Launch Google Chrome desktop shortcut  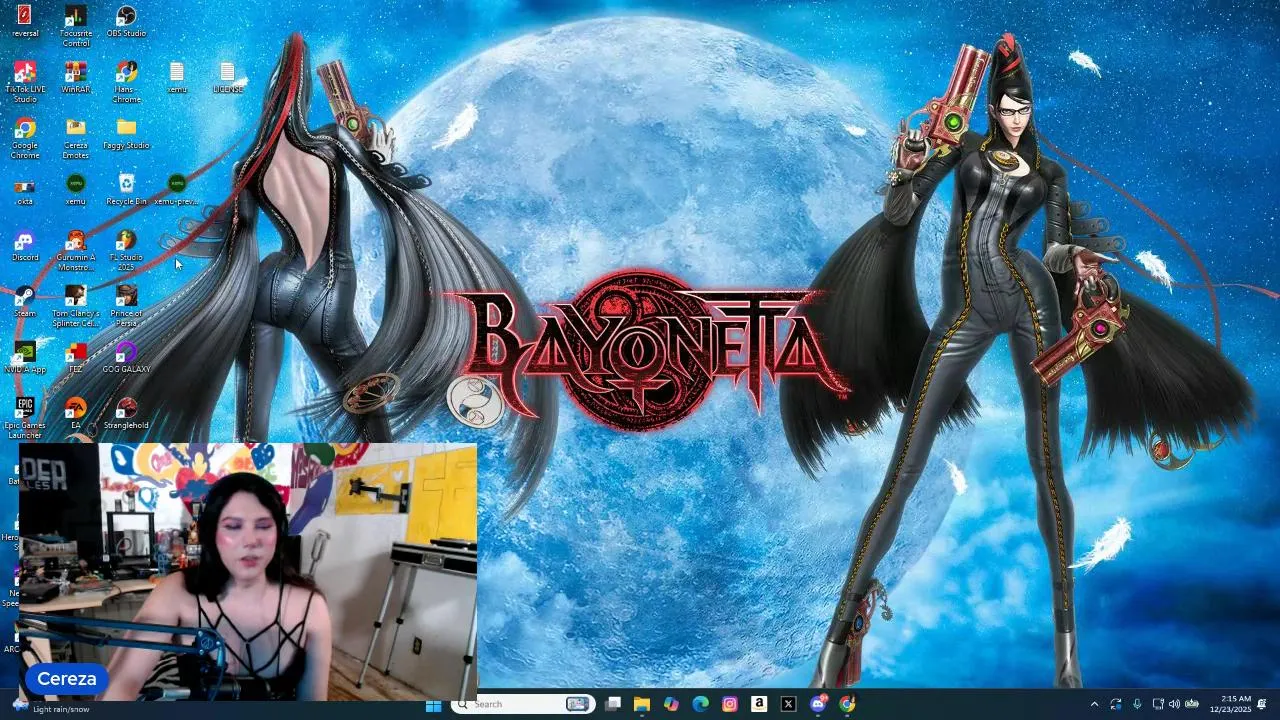click(x=25, y=137)
